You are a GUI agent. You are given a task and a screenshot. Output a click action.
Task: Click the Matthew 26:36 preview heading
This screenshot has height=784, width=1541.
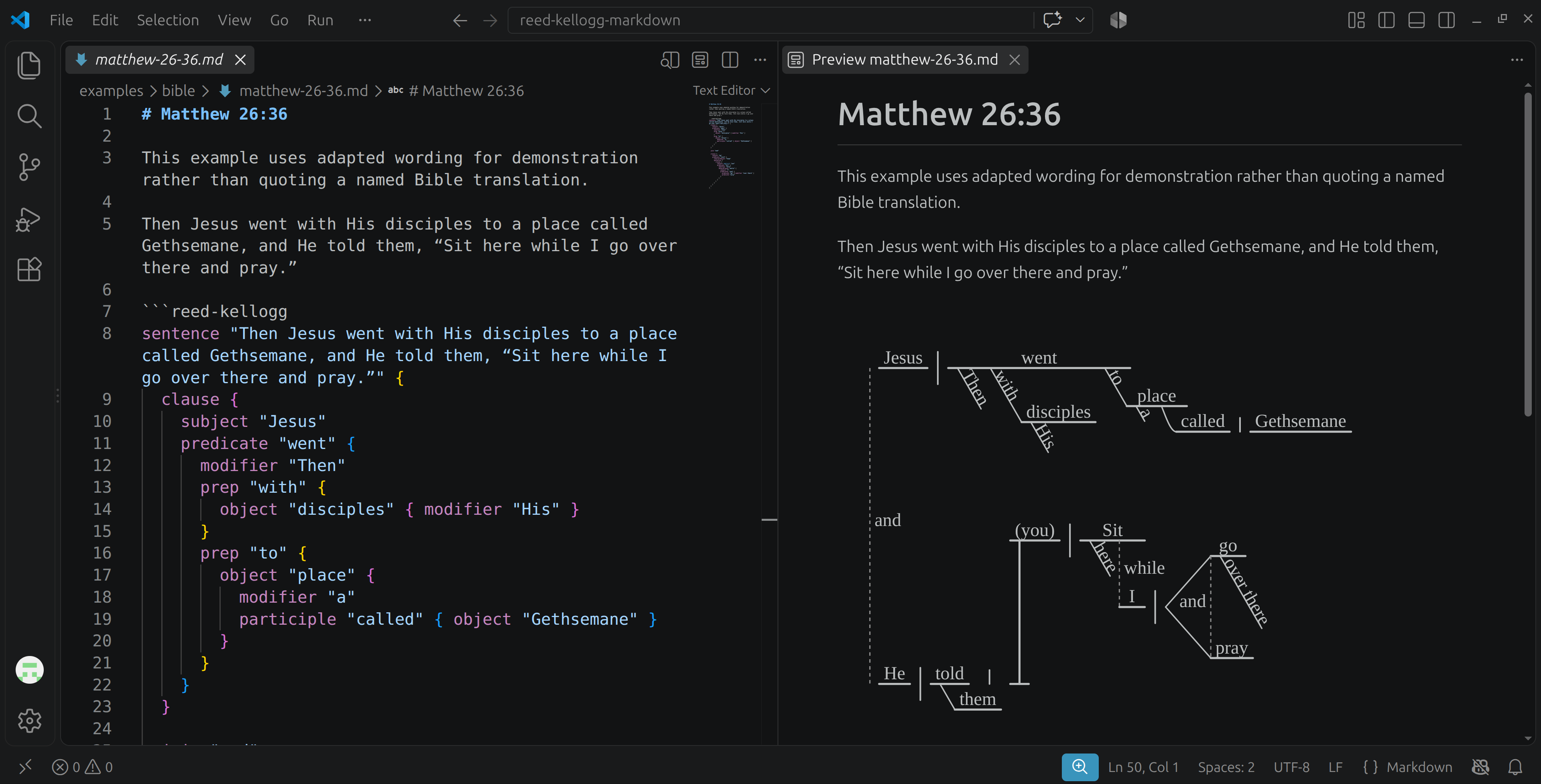[x=949, y=114]
